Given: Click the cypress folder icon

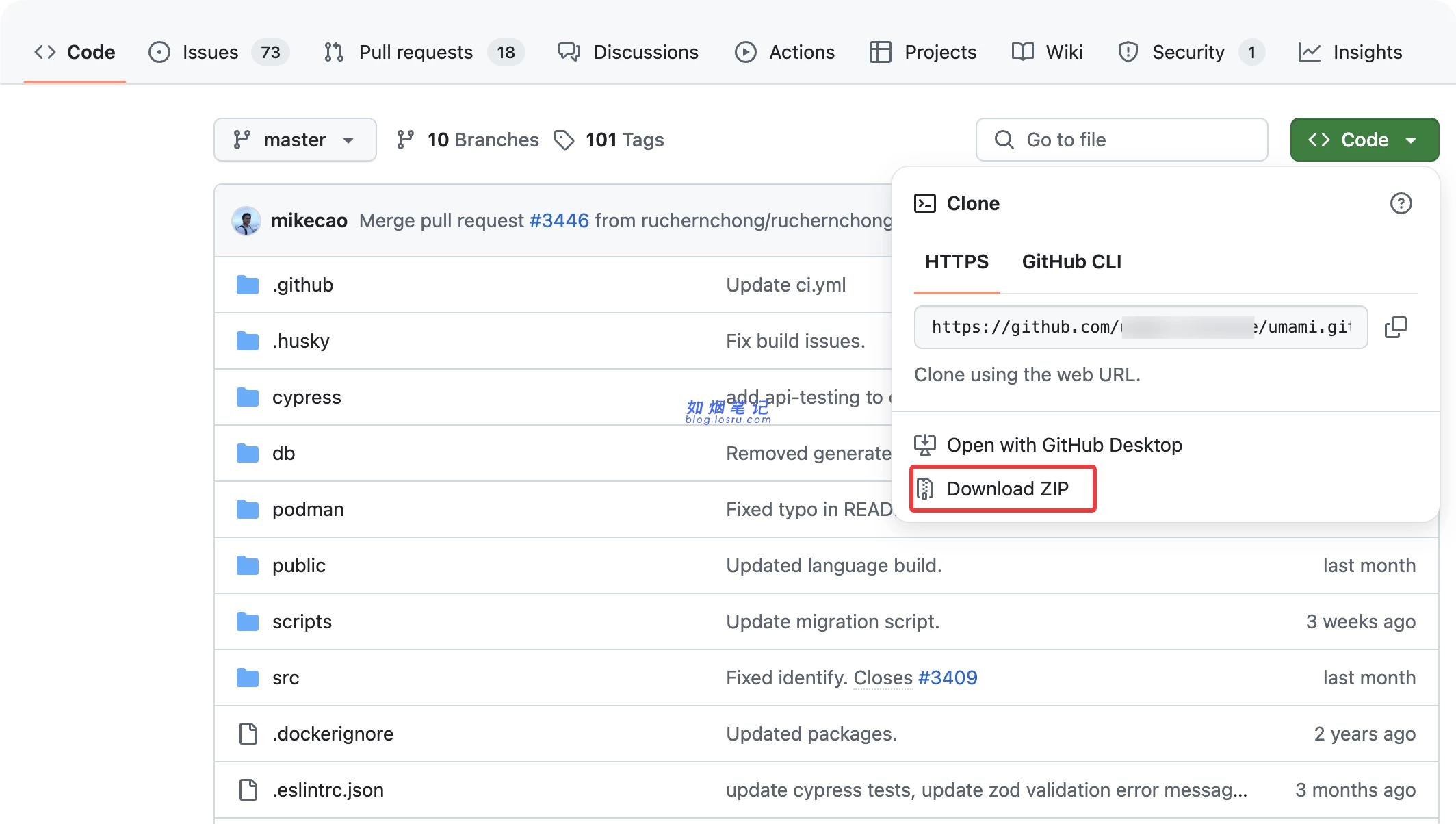Looking at the screenshot, I should tap(248, 397).
